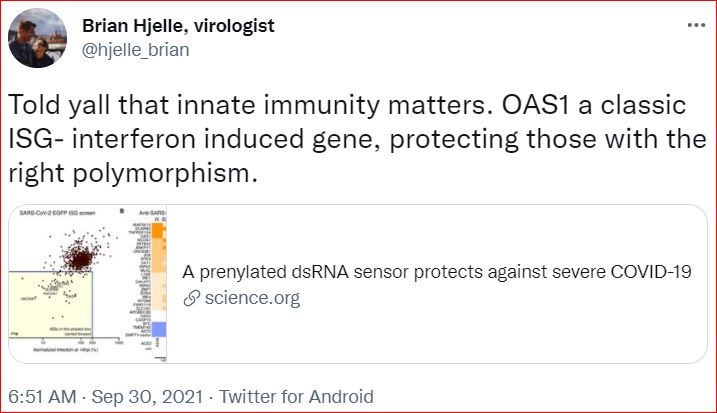Click the blue heatmap cell in preview
The image size is (717, 413).
click(x=158, y=329)
